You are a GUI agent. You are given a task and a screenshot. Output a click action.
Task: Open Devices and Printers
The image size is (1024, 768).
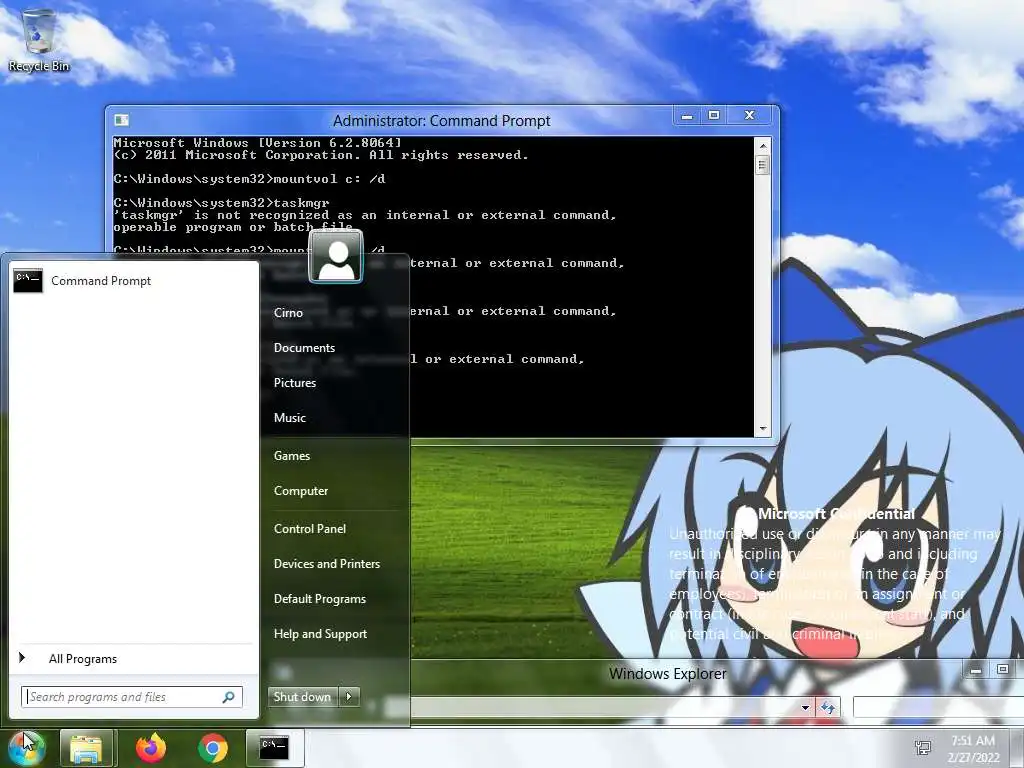point(327,564)
